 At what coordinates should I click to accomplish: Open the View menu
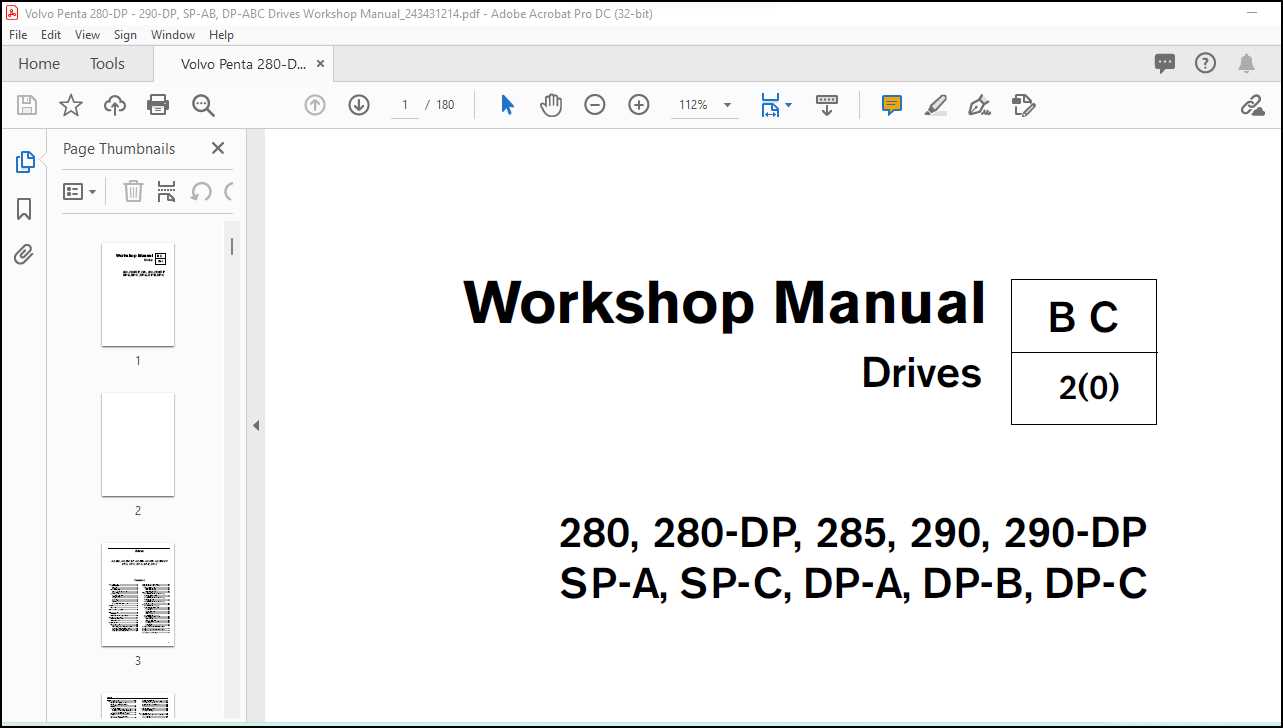(87, 34)
